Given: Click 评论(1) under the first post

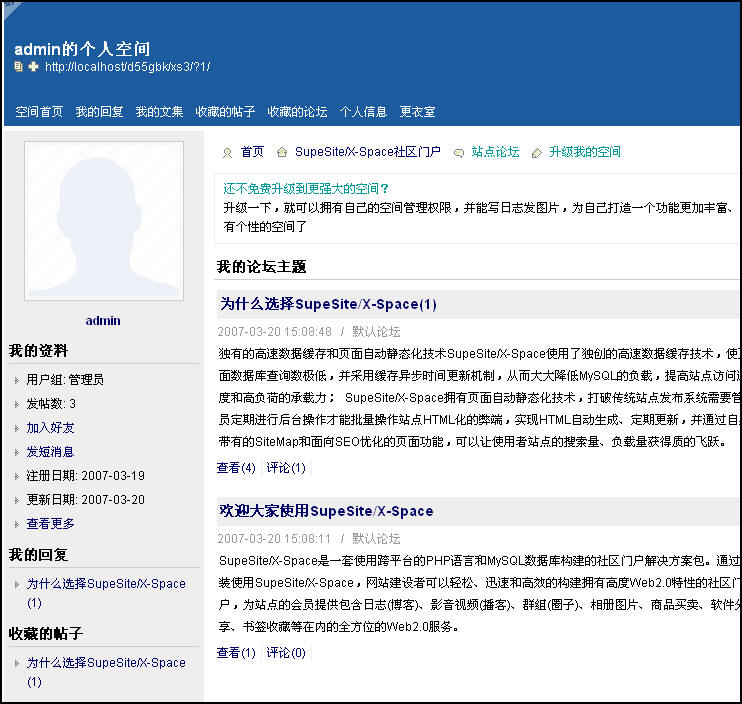Looking at the screenshot, I should click(286, 468).
